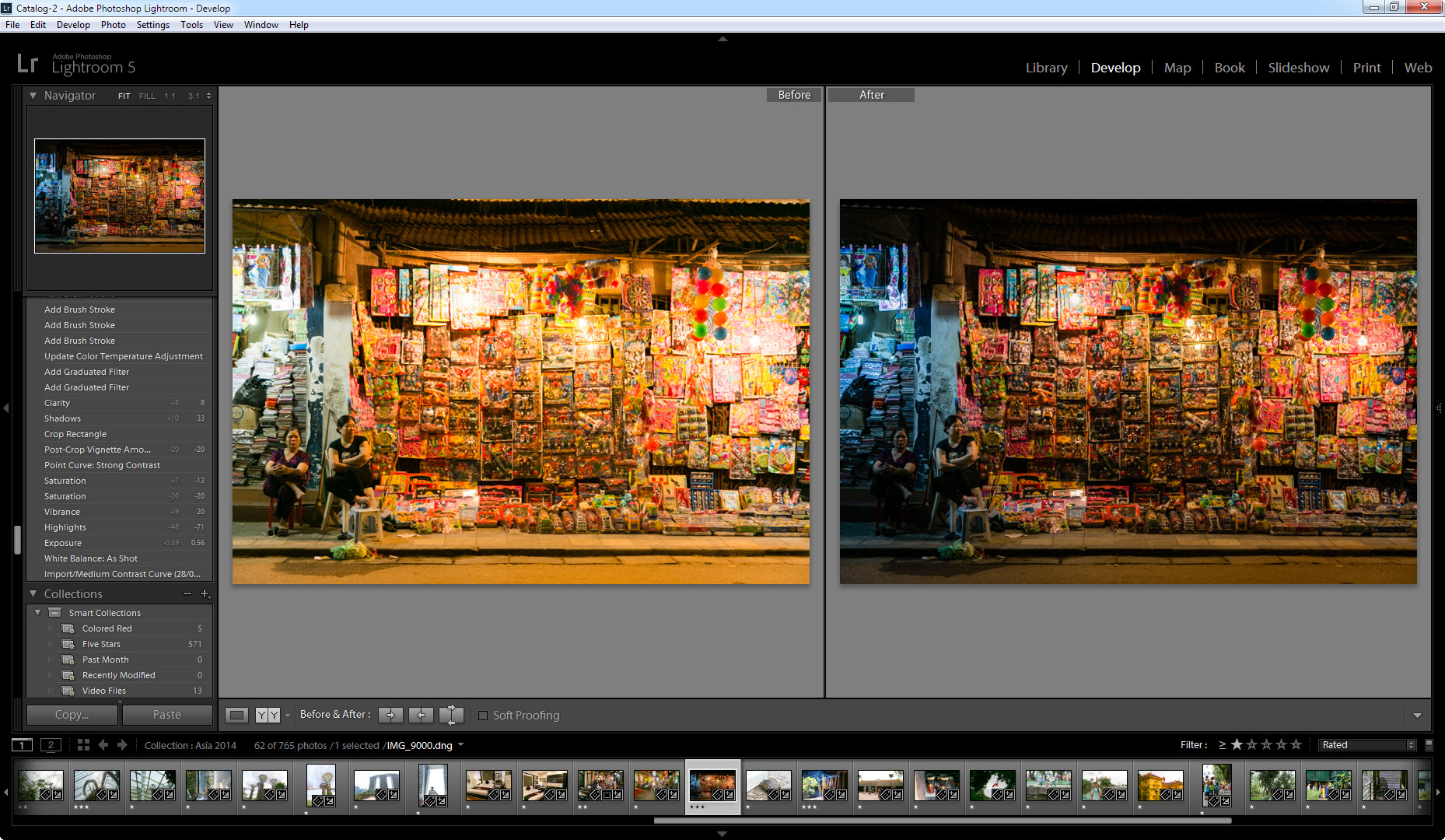Toggle the filter switch beside Rated

tap(1429, 745)
